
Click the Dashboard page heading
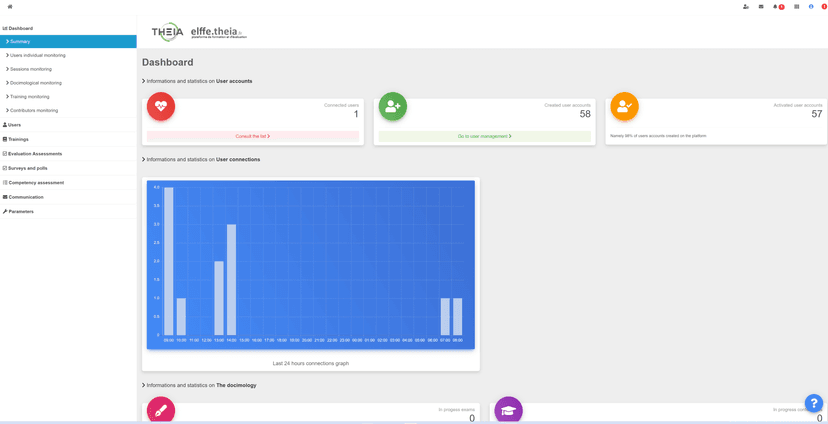point(167,62)
